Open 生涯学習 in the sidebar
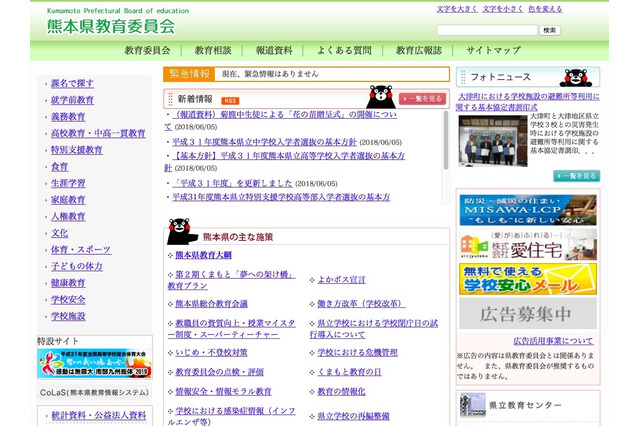640x426 pixels. (68, 183)
